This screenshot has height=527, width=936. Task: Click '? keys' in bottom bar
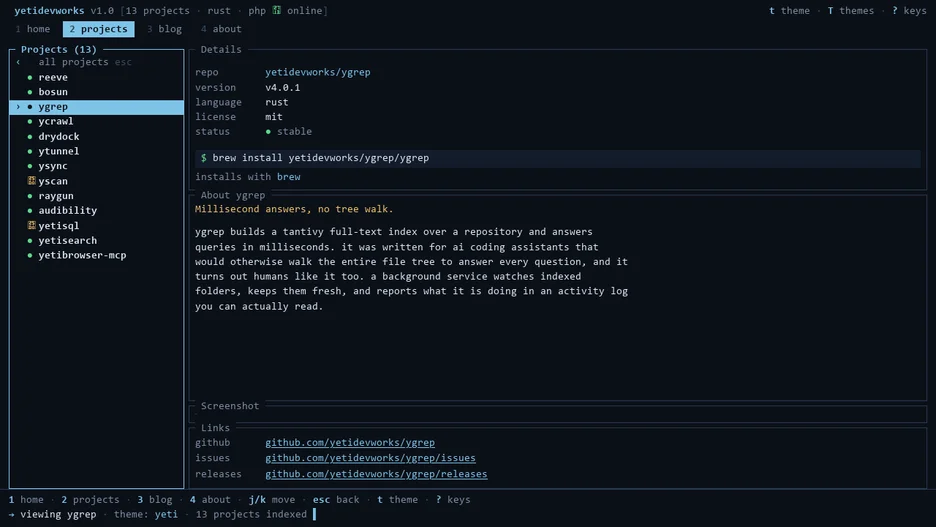click(453, 500)
